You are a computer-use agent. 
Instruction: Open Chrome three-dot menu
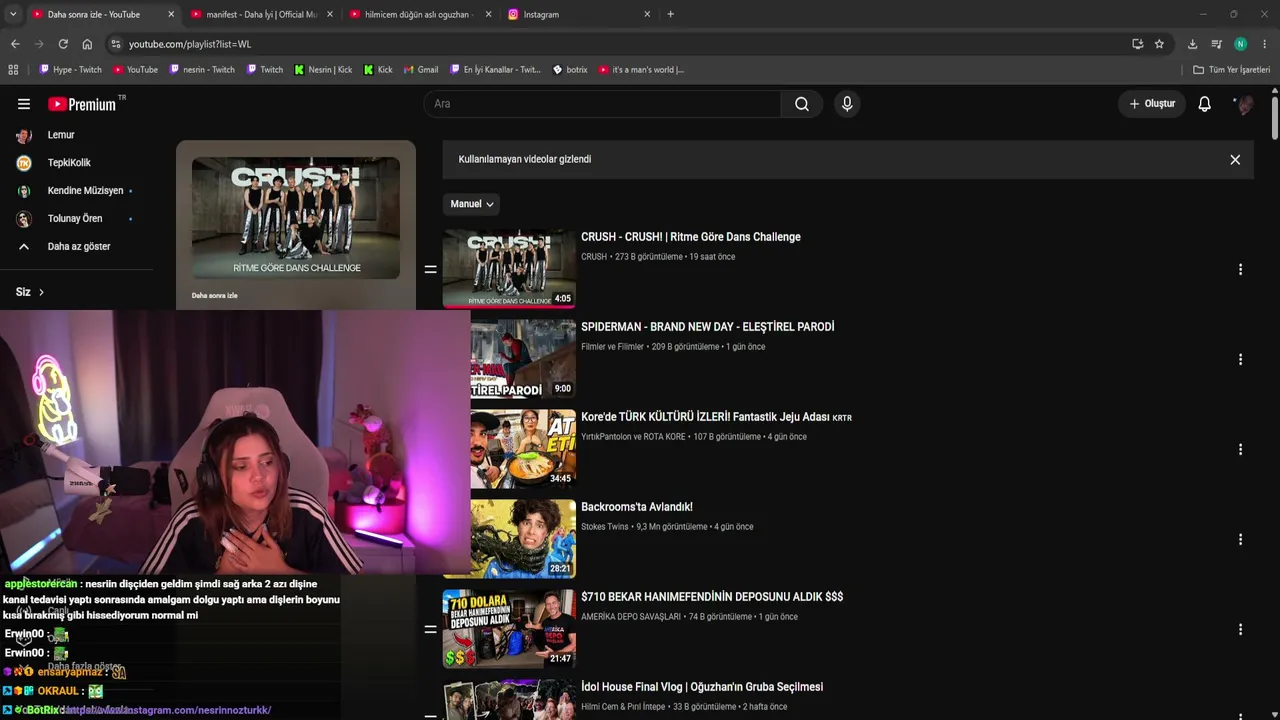pyautogui.click(x=1265, y=44)
